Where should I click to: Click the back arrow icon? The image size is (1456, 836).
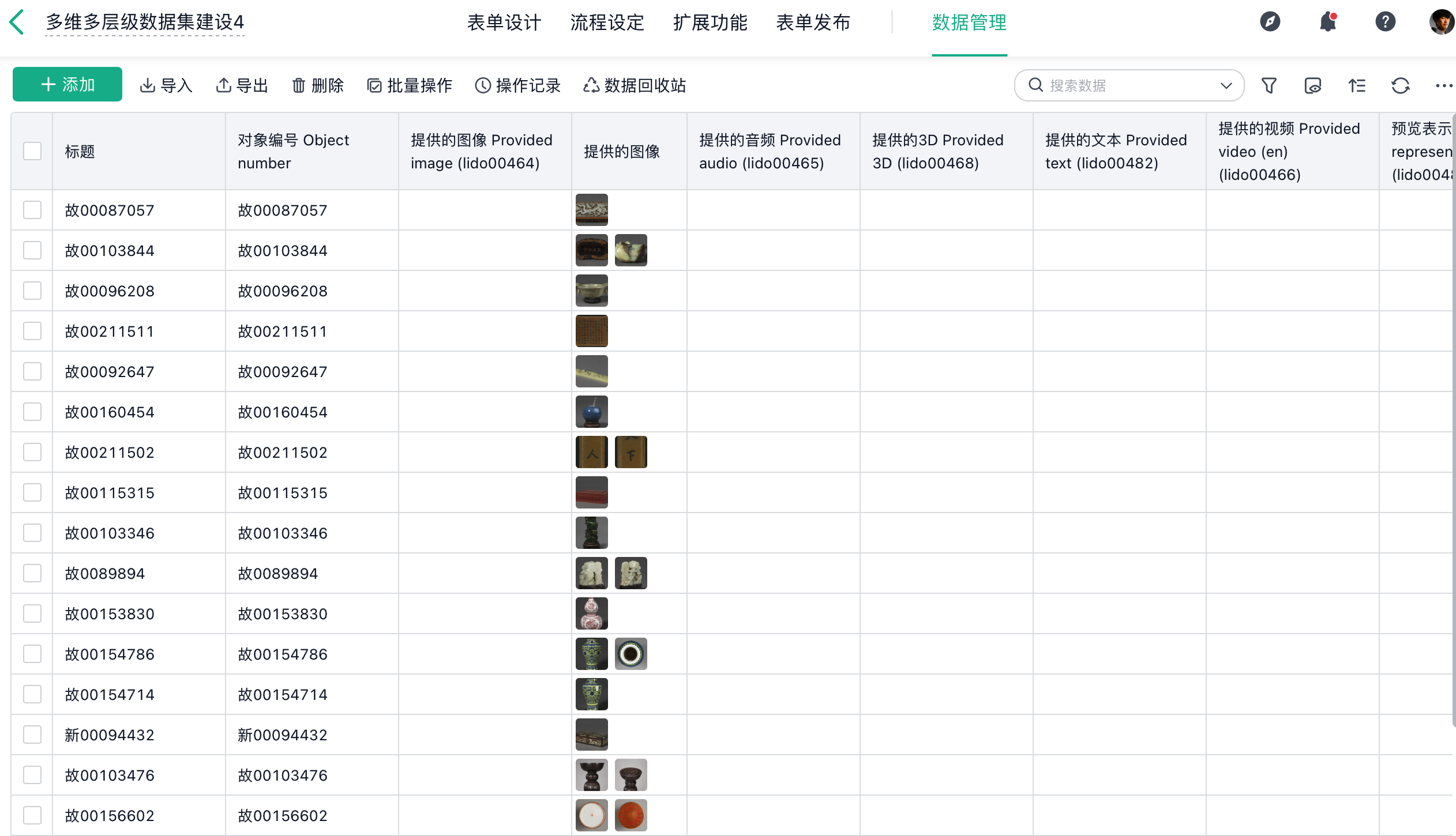17,22
